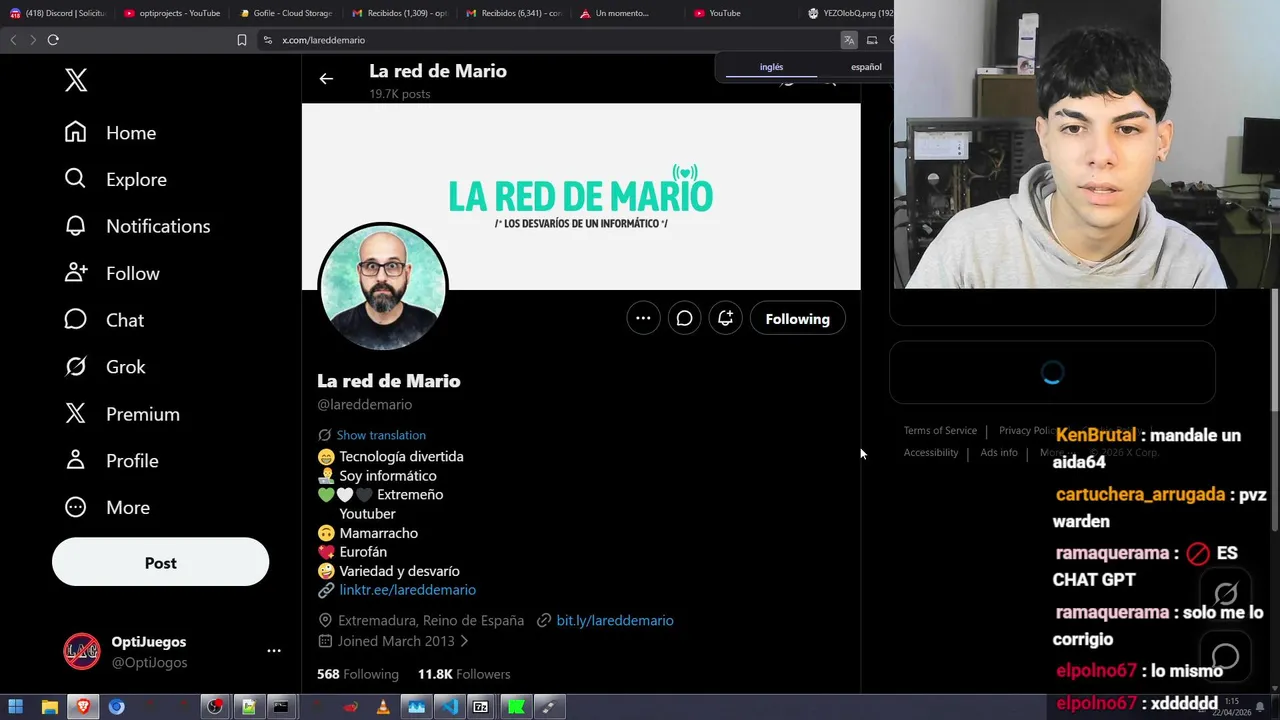This screenshot has height=720, width=1280.
Task: Click the white Post button
Action: click(x=160, y=563)
